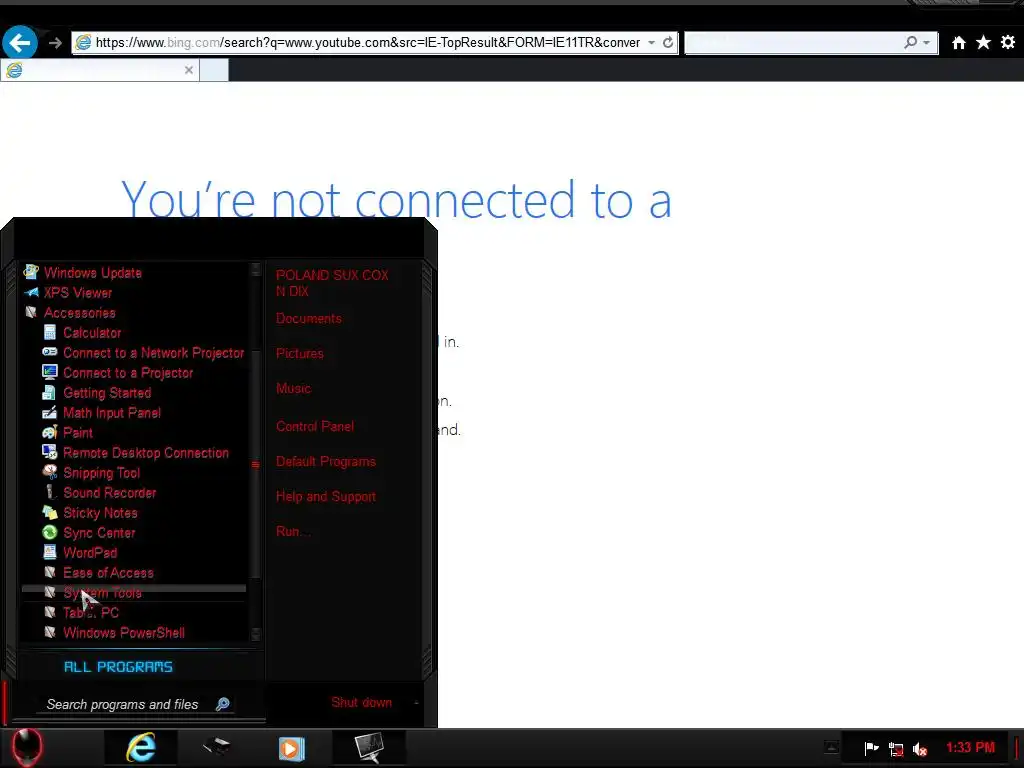
Task: Open muted volume tray icon
Action: [x=920, y=749]
